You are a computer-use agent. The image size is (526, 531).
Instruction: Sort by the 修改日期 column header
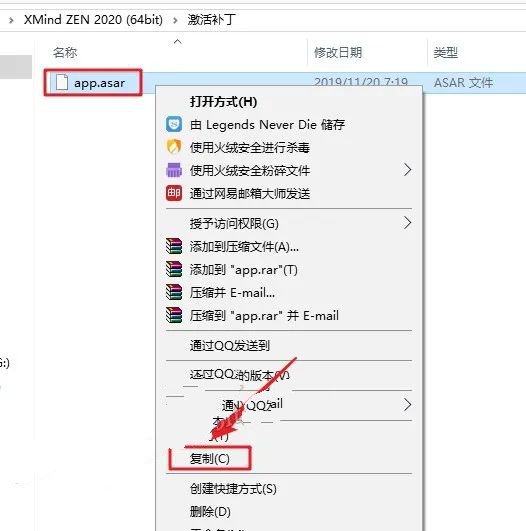(338, 52)
